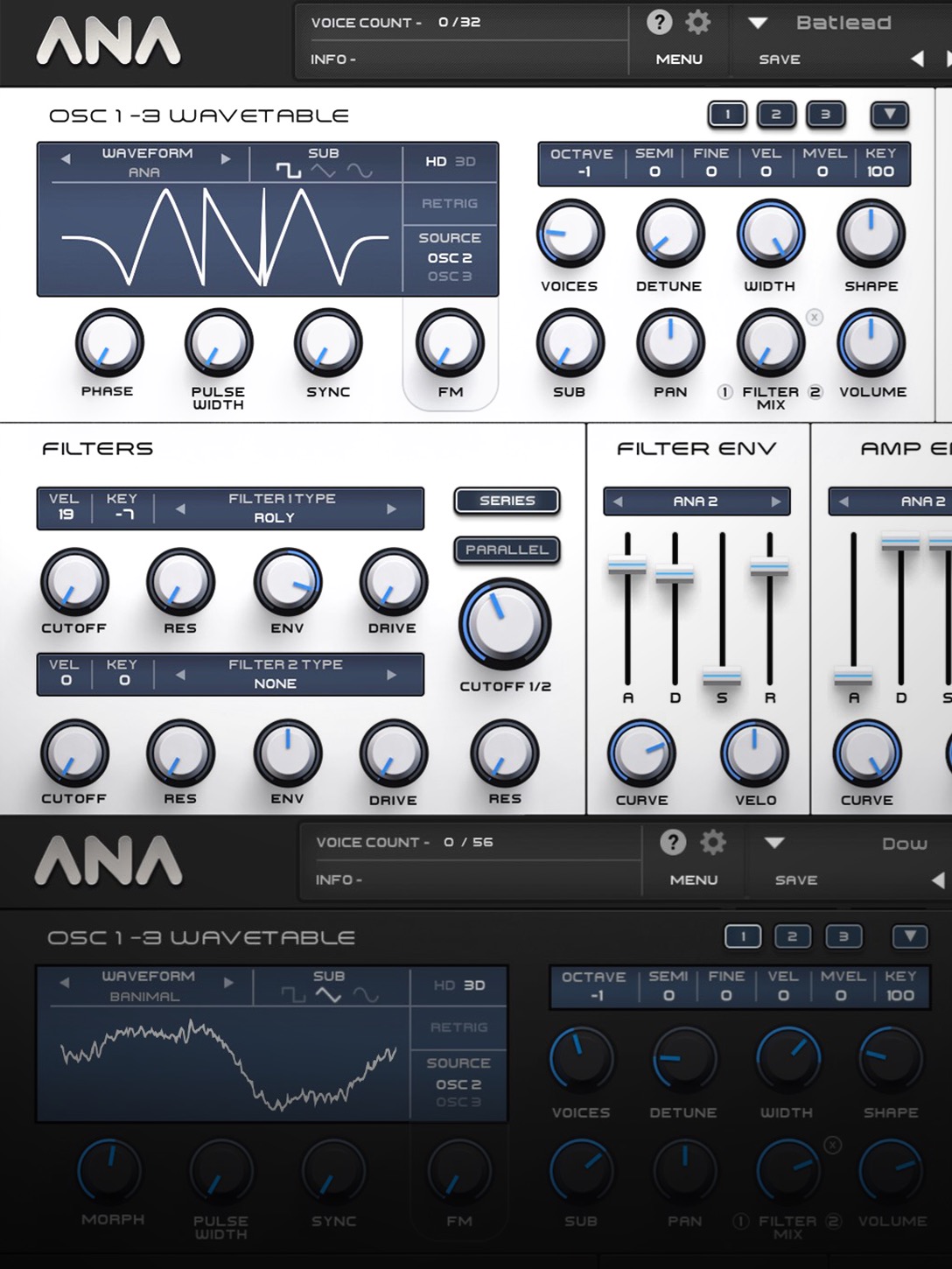
Task: Switch to oscillator 2 tab in light ANA
Action: tap(776, 114)
